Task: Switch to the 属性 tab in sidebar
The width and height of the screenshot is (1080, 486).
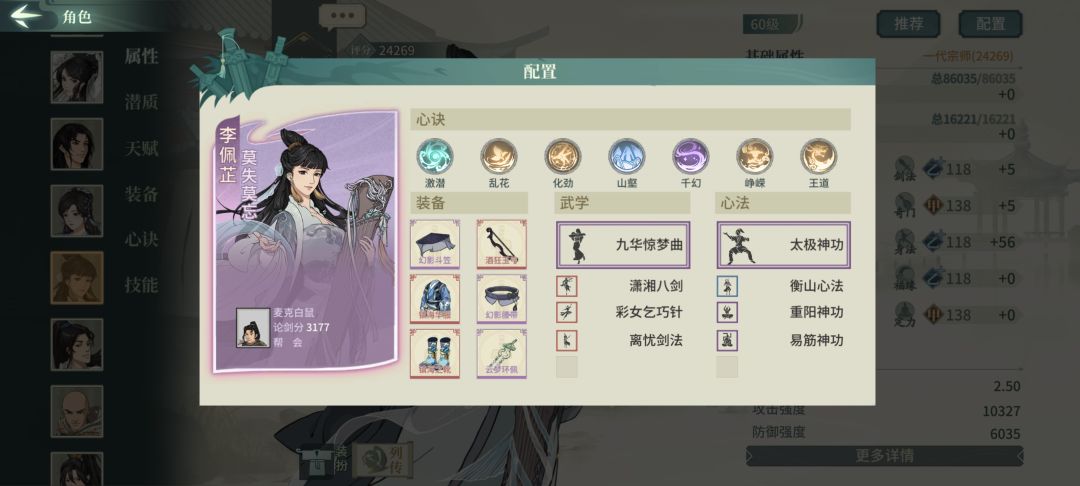Action: coord(141,56)
